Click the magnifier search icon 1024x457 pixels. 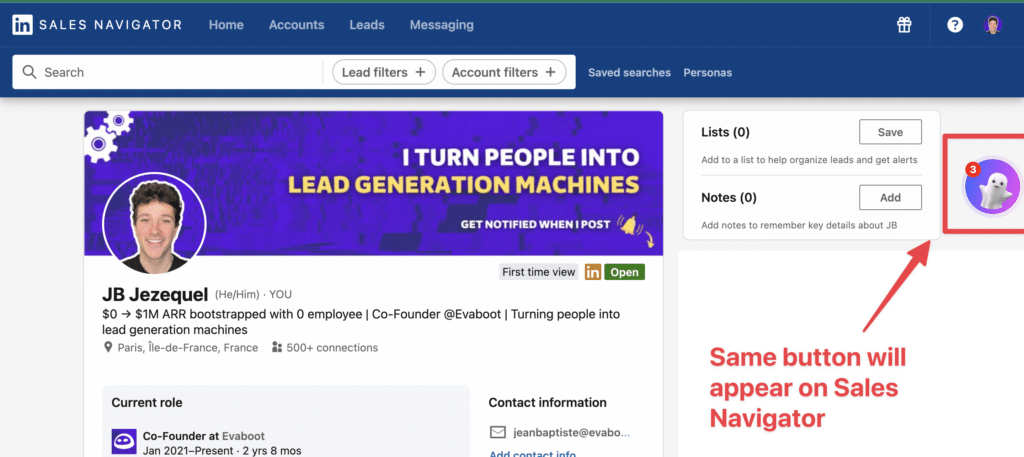(x=29, y=72)
